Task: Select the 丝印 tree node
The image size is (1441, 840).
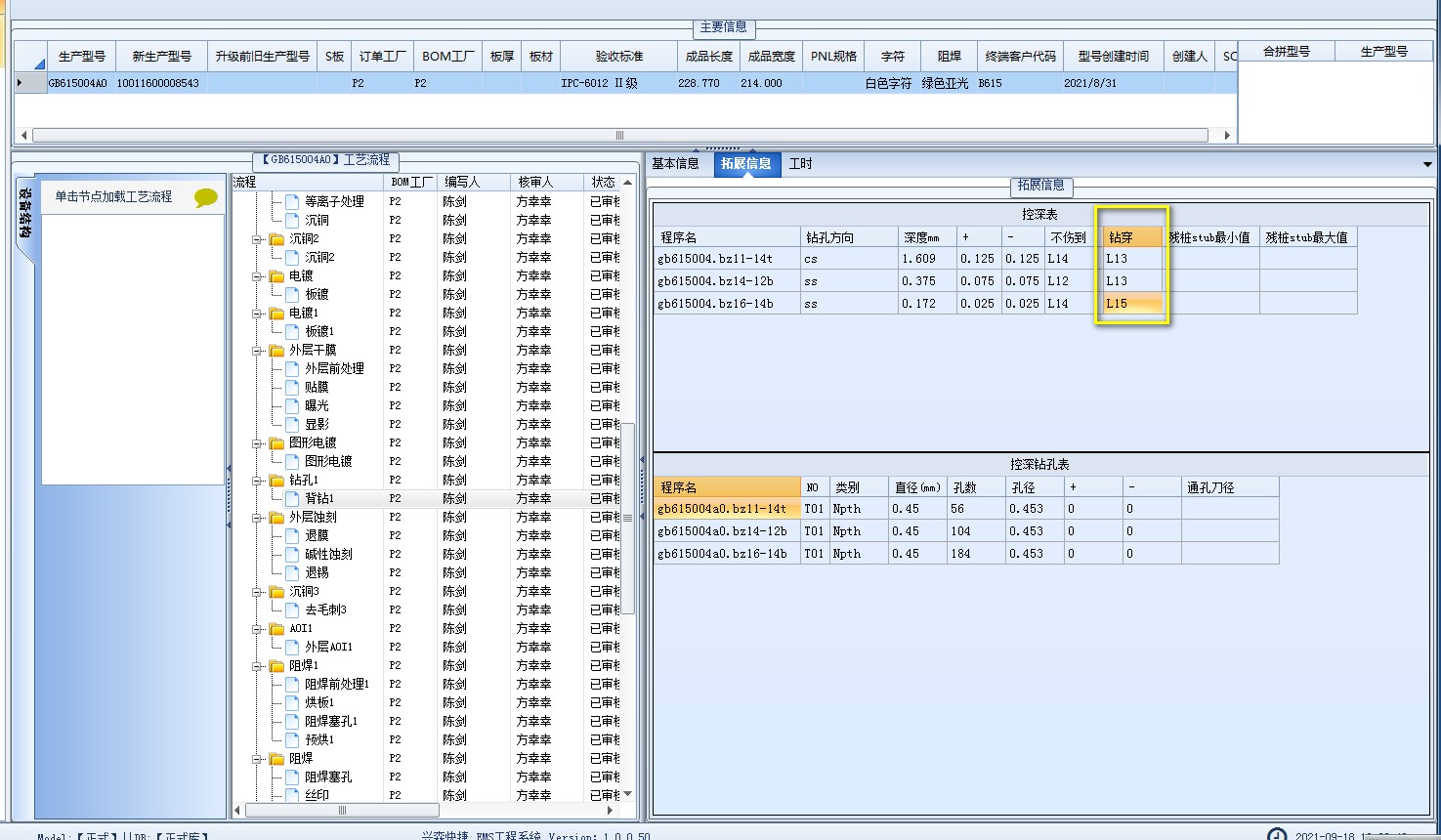Action: click(317, 795)
